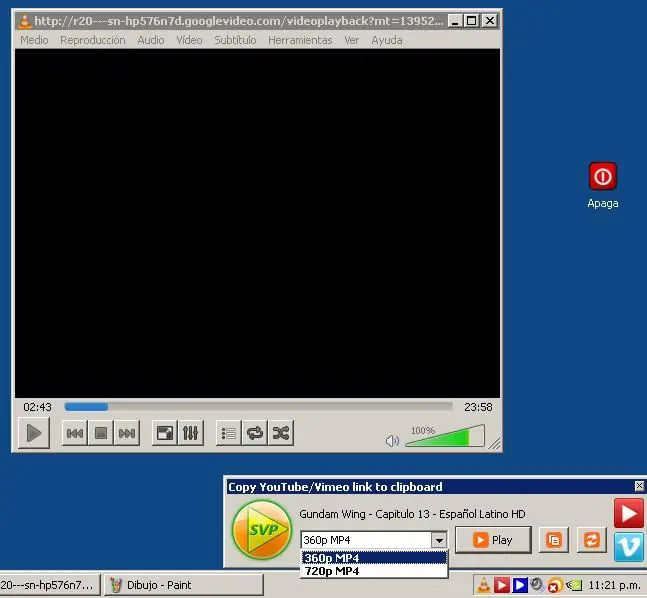Seek on VLC progress bar

click(x=258, y=407)
